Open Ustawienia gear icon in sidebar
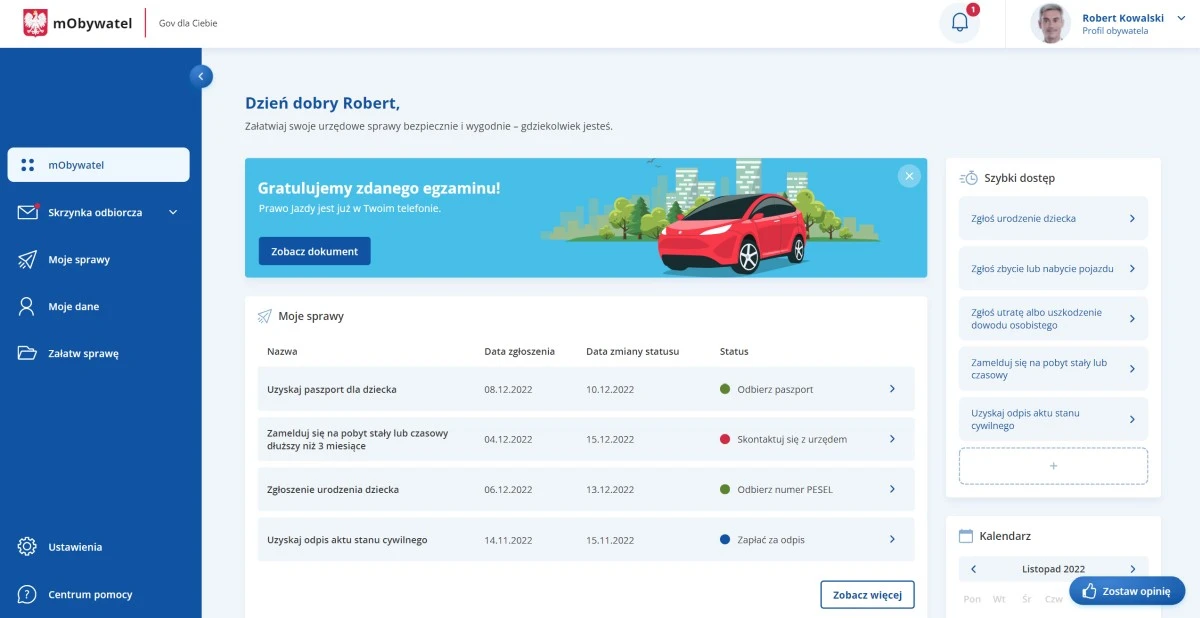This screenshot has width=1200, height=618. (x=28, y=547)
